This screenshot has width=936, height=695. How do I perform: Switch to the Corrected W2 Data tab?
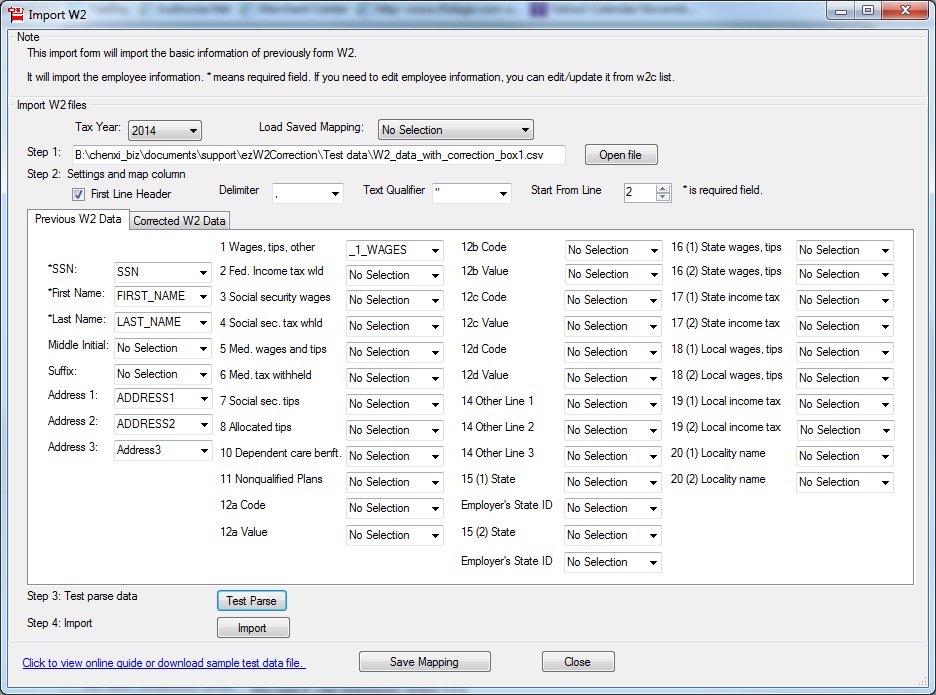click(180, 221)
